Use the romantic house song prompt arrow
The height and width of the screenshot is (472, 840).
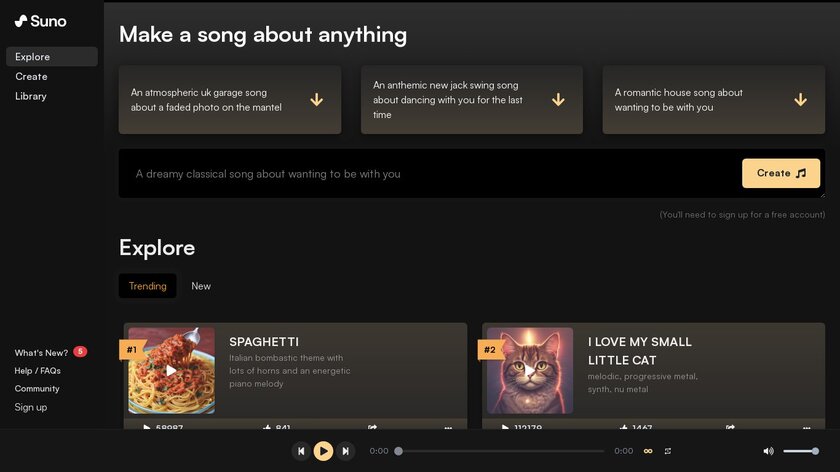(800, 100)
